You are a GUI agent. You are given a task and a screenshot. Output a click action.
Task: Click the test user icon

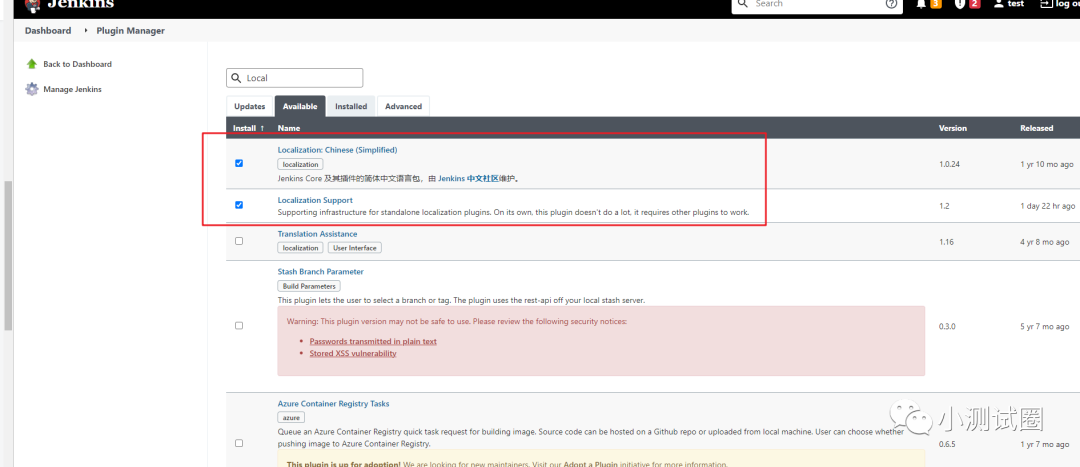pyautogui.click(x=998, y=3)
